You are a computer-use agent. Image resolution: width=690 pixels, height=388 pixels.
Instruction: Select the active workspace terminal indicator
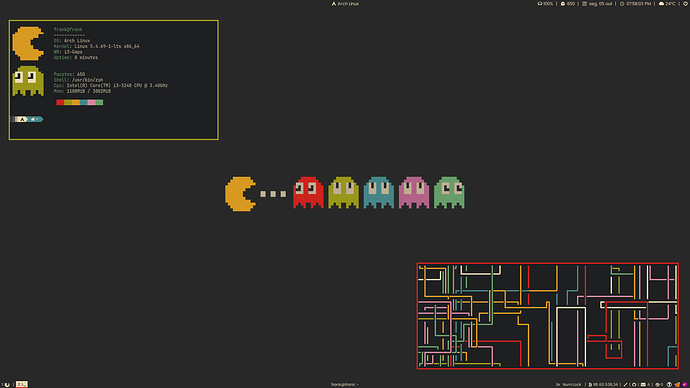[x=22, y=384]
